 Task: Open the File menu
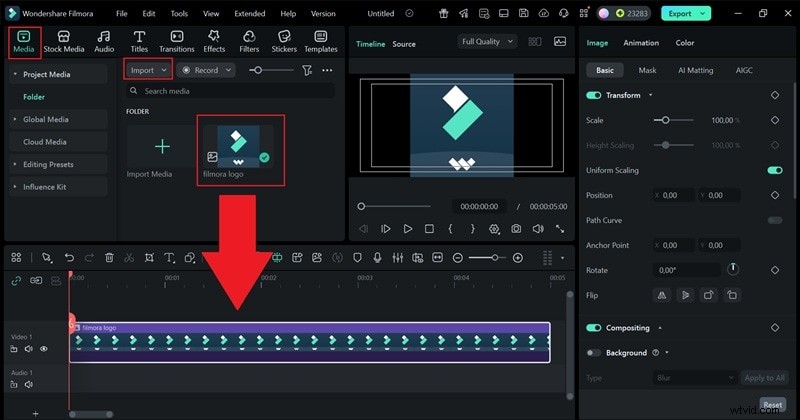(x=121, y=14)
